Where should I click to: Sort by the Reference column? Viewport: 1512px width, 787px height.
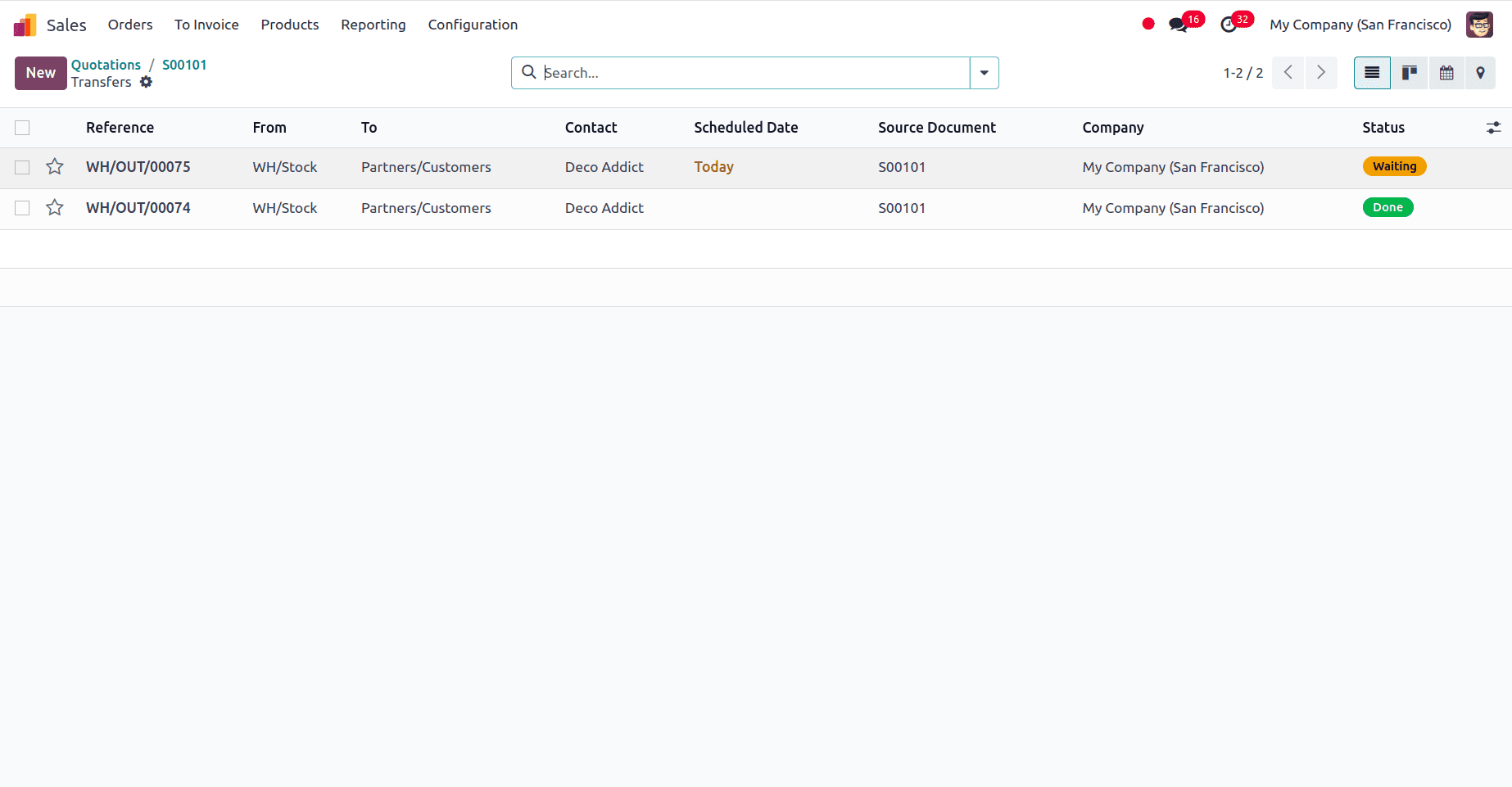(120, 128)
